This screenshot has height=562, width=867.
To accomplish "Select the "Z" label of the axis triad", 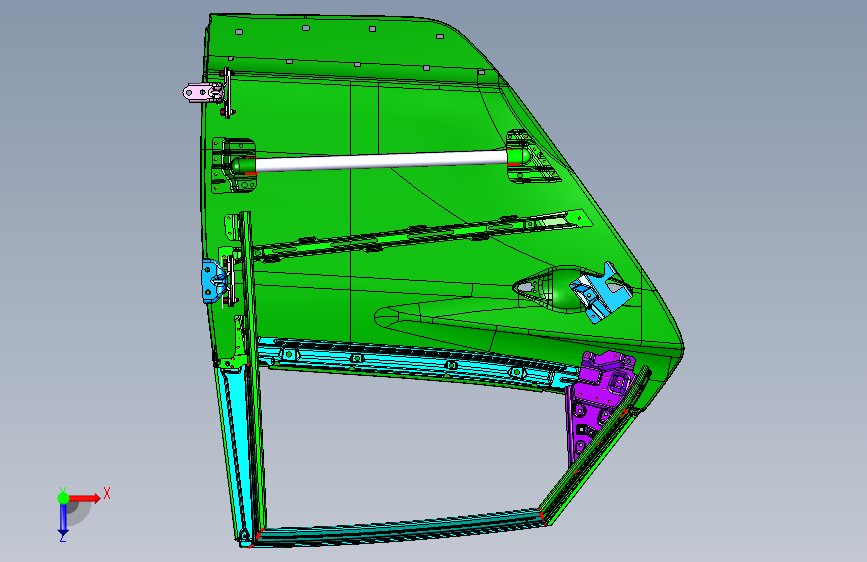I will pyautogui.click(x=62, y=538).
